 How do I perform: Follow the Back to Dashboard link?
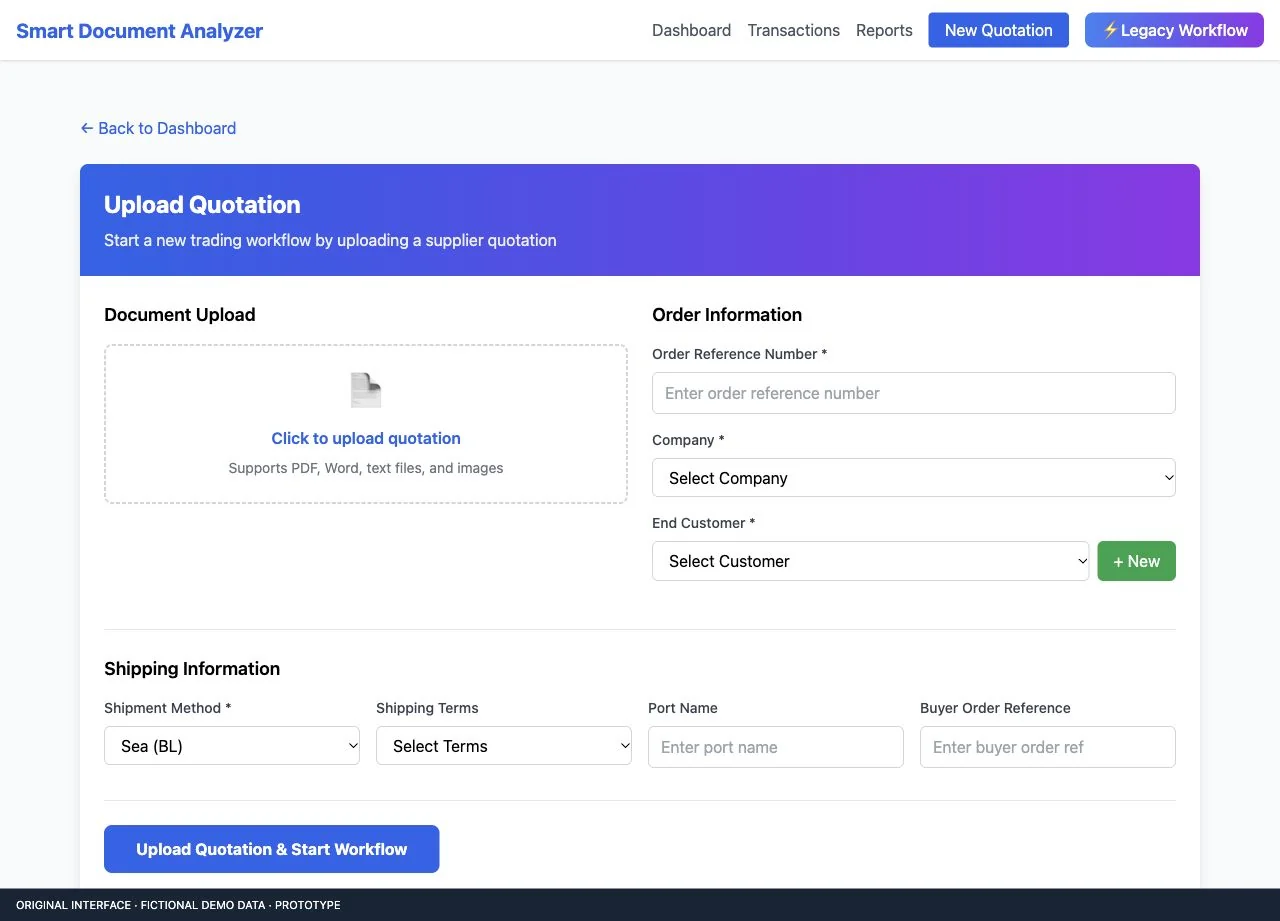[x=158, y=128]
